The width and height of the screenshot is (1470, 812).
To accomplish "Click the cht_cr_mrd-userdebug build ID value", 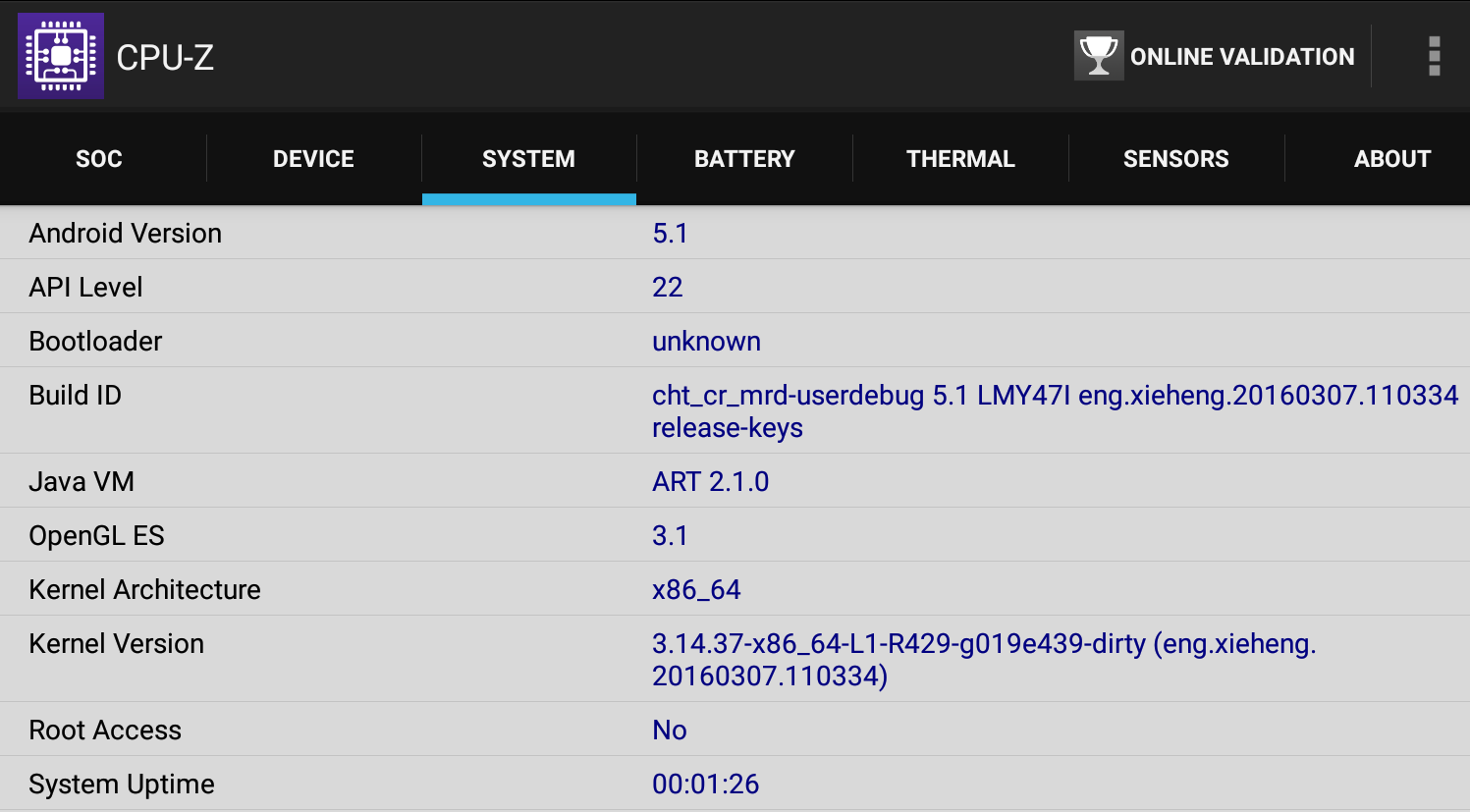I will click(1056, 411).
